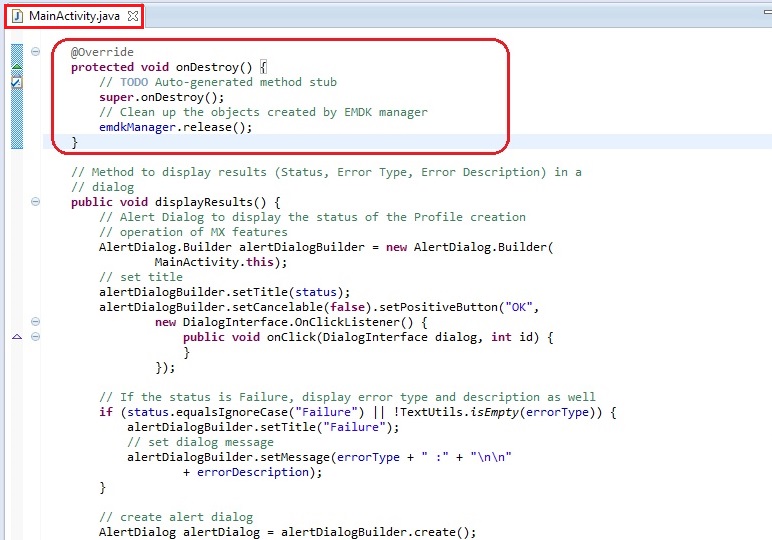This screenshot has height=540, width=772.
Task: Click the implements marker triangle beside onClick
Action: (16, 337)
